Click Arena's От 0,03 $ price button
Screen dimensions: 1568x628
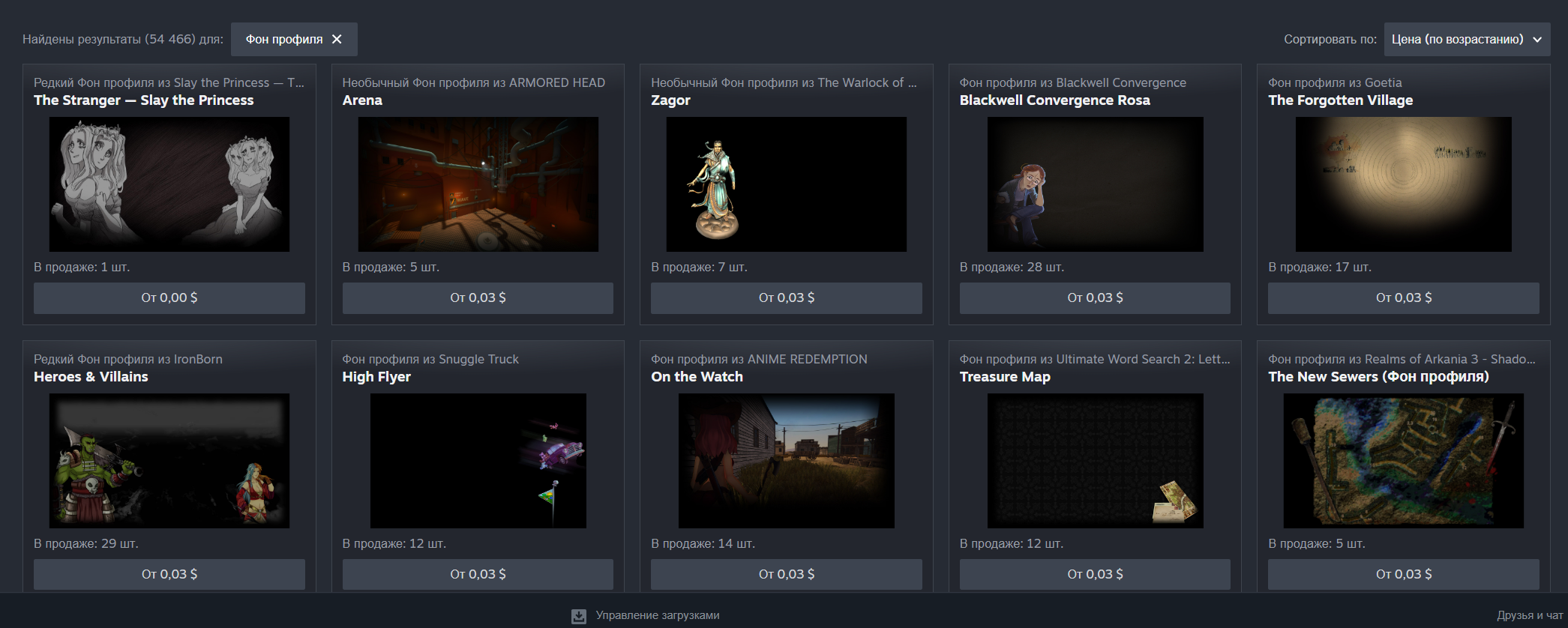[478, 298]
